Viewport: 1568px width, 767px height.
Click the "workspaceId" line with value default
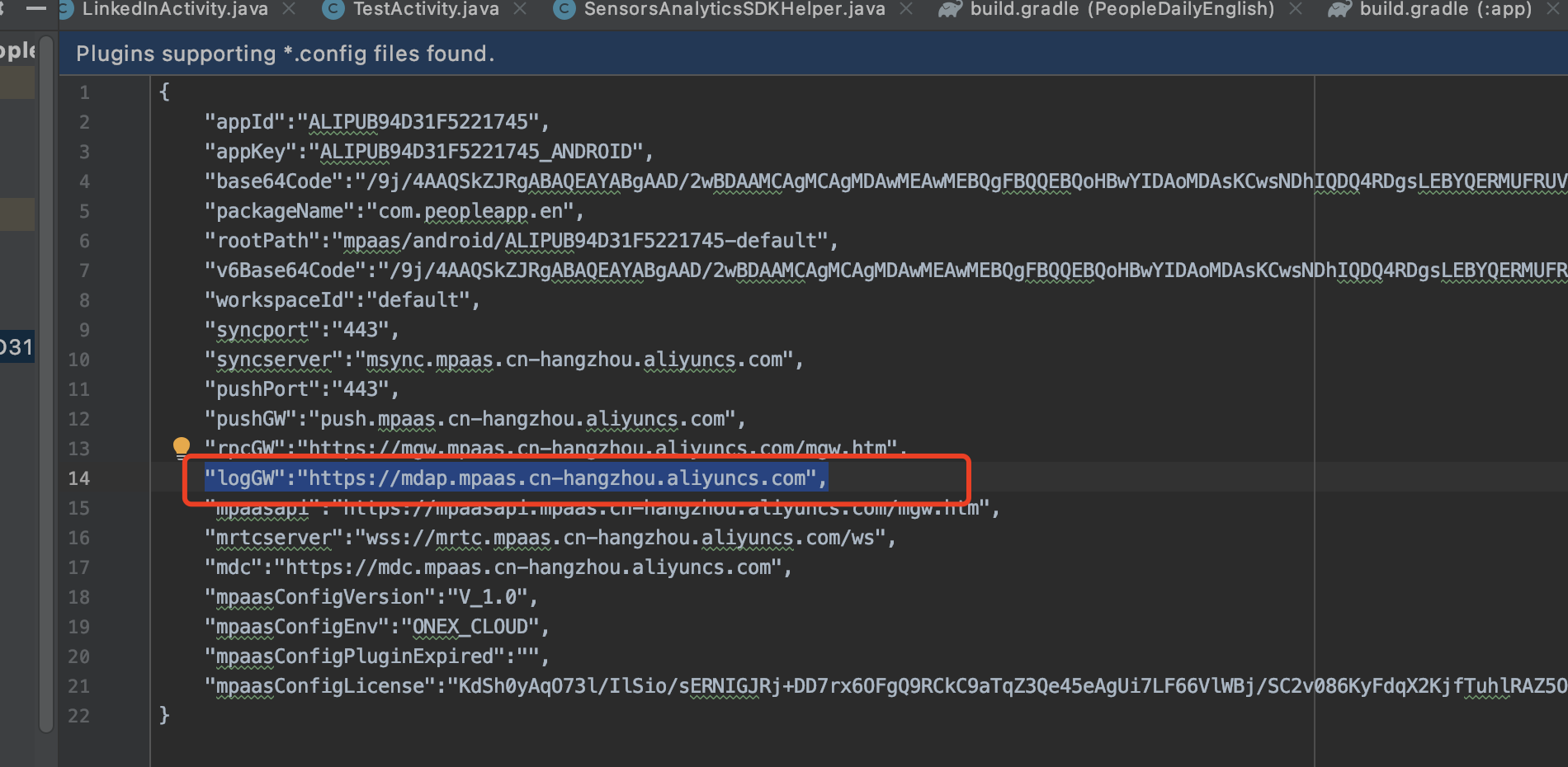(x=342, y=300)
